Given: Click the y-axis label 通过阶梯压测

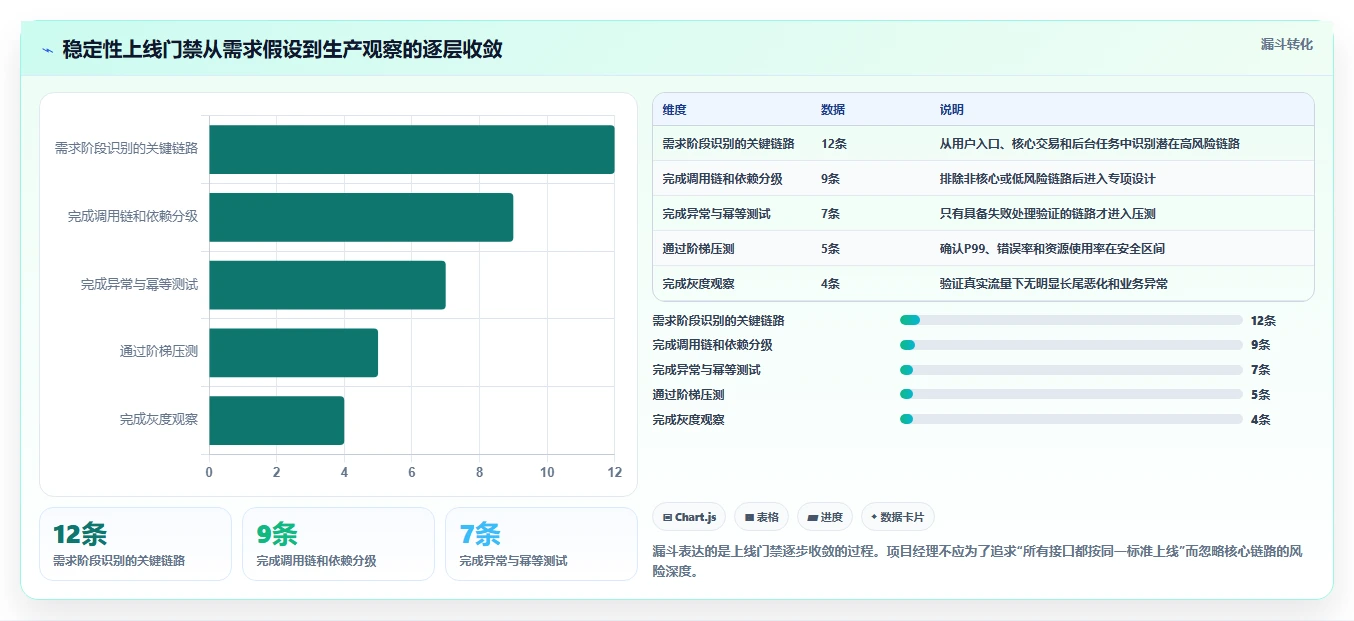Looking at the screenshot, I should [159, 351].
